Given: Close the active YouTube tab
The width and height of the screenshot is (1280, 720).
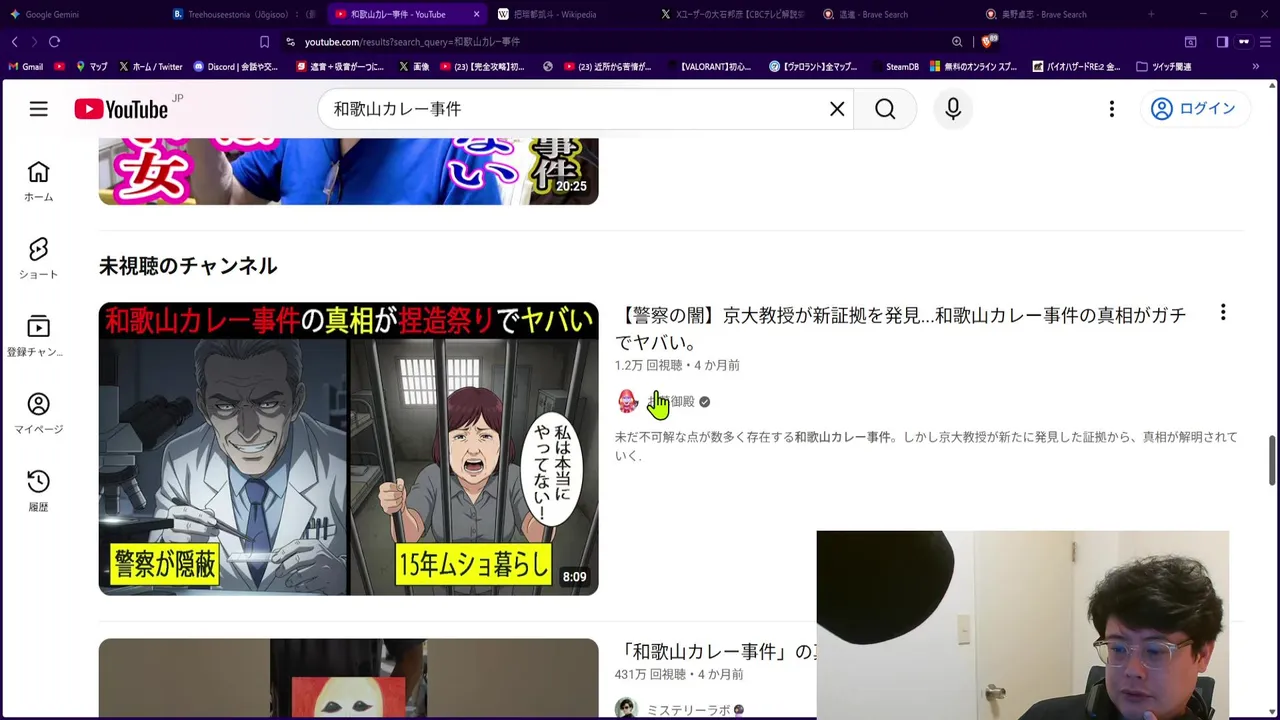Looking at the screenshot, I should coord(476,14).
